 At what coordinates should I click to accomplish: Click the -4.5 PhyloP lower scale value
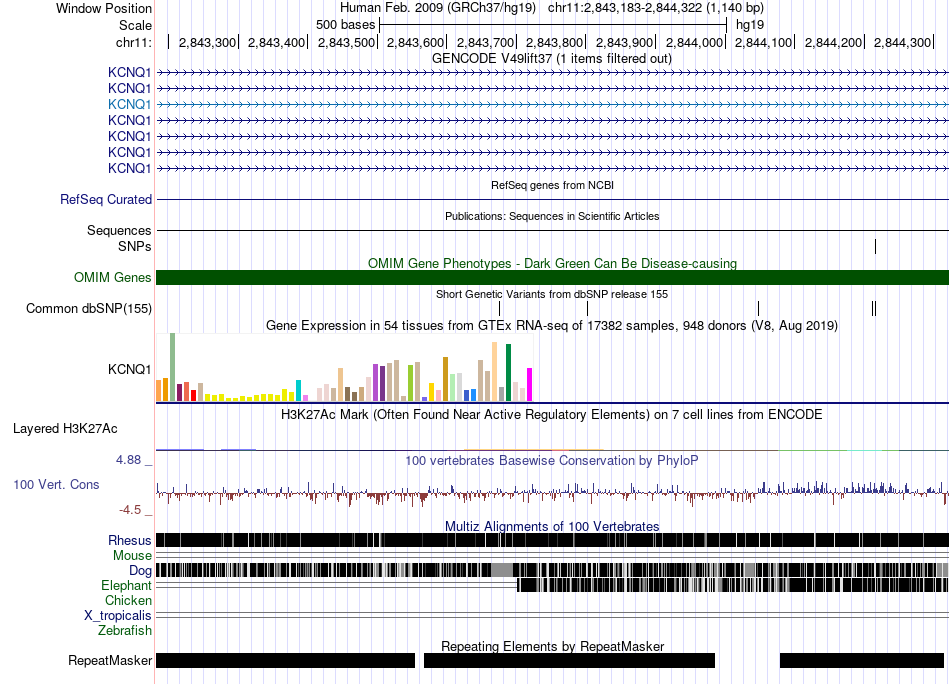pos(130,510)
